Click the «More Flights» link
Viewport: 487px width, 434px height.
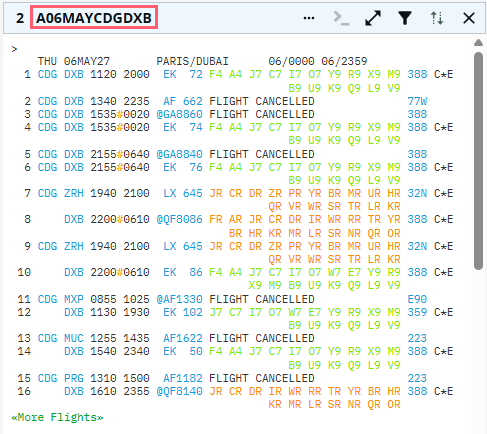coord(57,417)
